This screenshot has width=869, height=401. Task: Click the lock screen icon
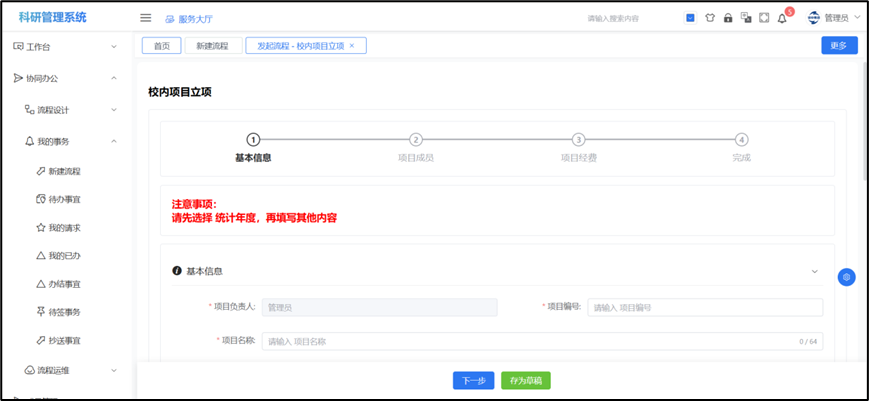click(727, 18)
